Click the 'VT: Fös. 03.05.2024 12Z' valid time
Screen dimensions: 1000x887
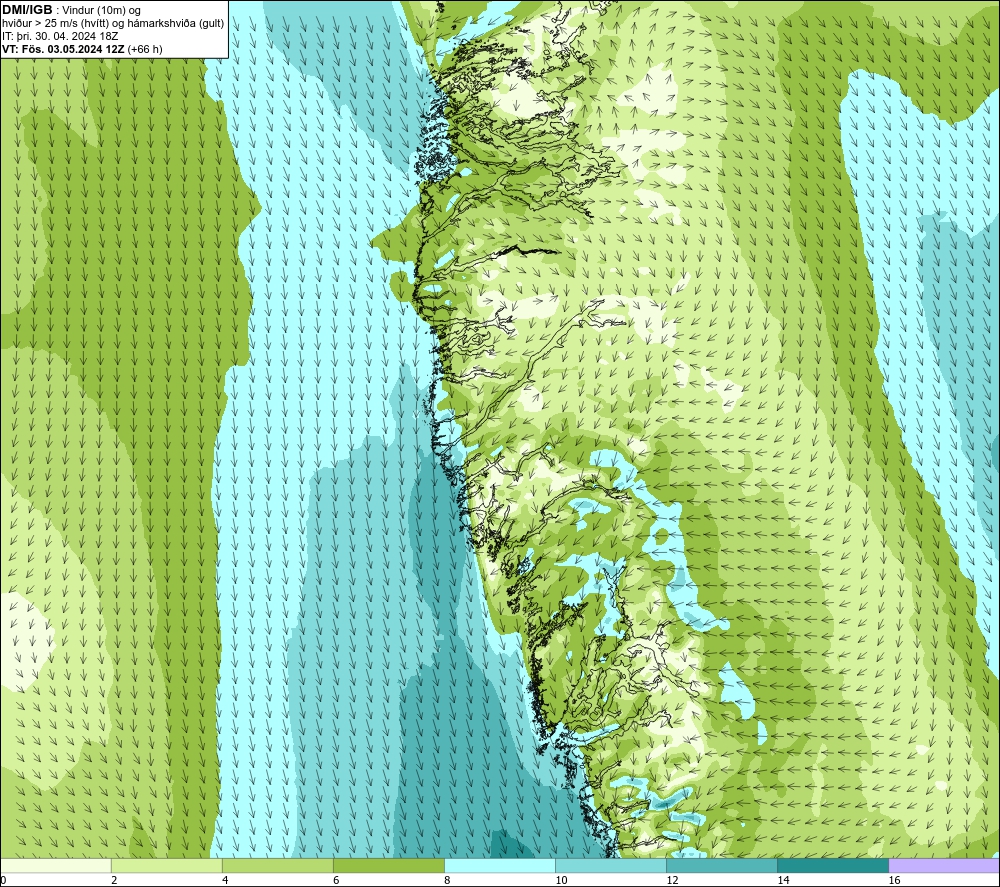point(63,49)
